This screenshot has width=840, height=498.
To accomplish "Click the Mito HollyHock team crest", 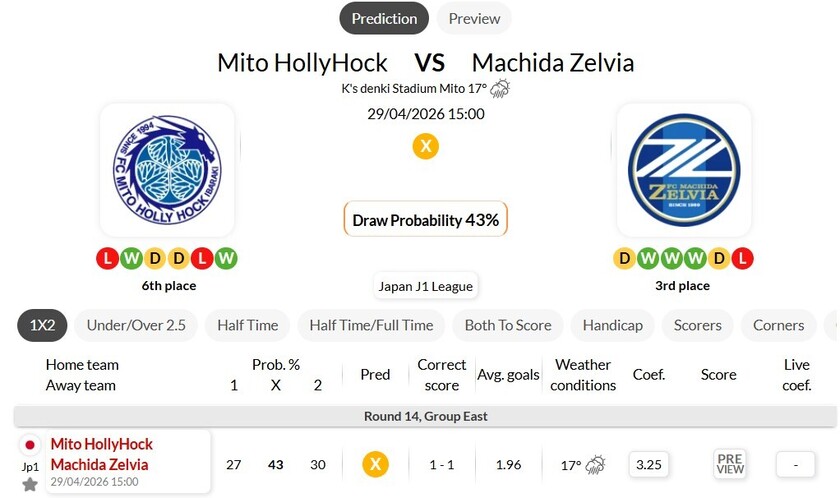I will tap(167, 171).
